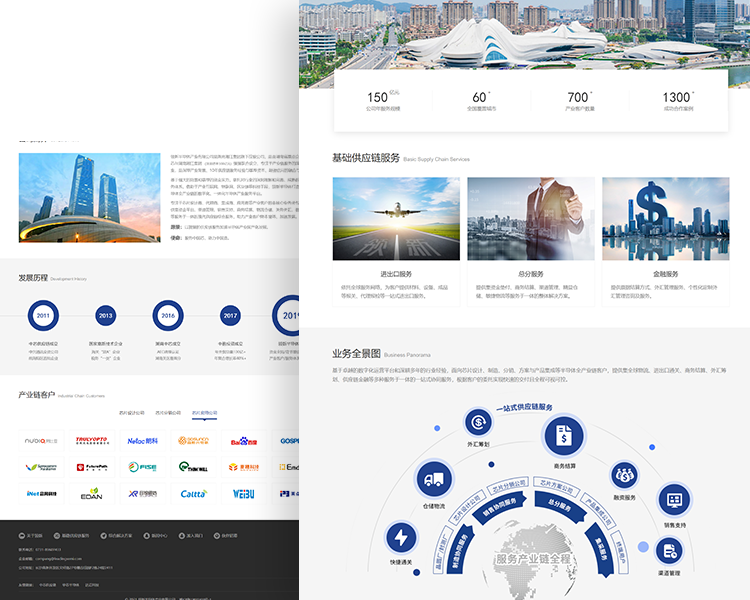Viewport: 750px width, 600px height.
Task: Click the 700 customers statistic
Action: tap(580, 100)
